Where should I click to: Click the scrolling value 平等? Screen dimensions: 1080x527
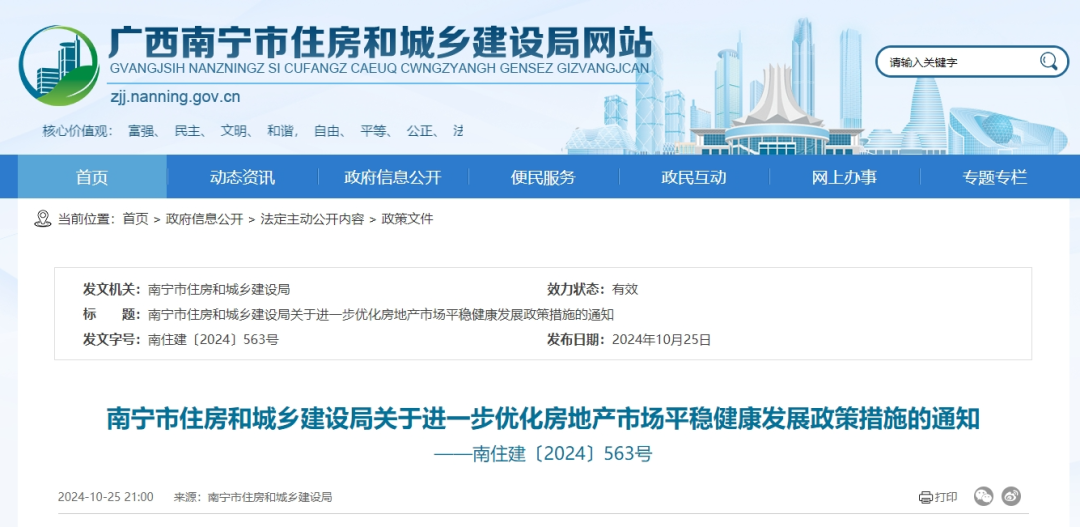[x=373, y=130]
